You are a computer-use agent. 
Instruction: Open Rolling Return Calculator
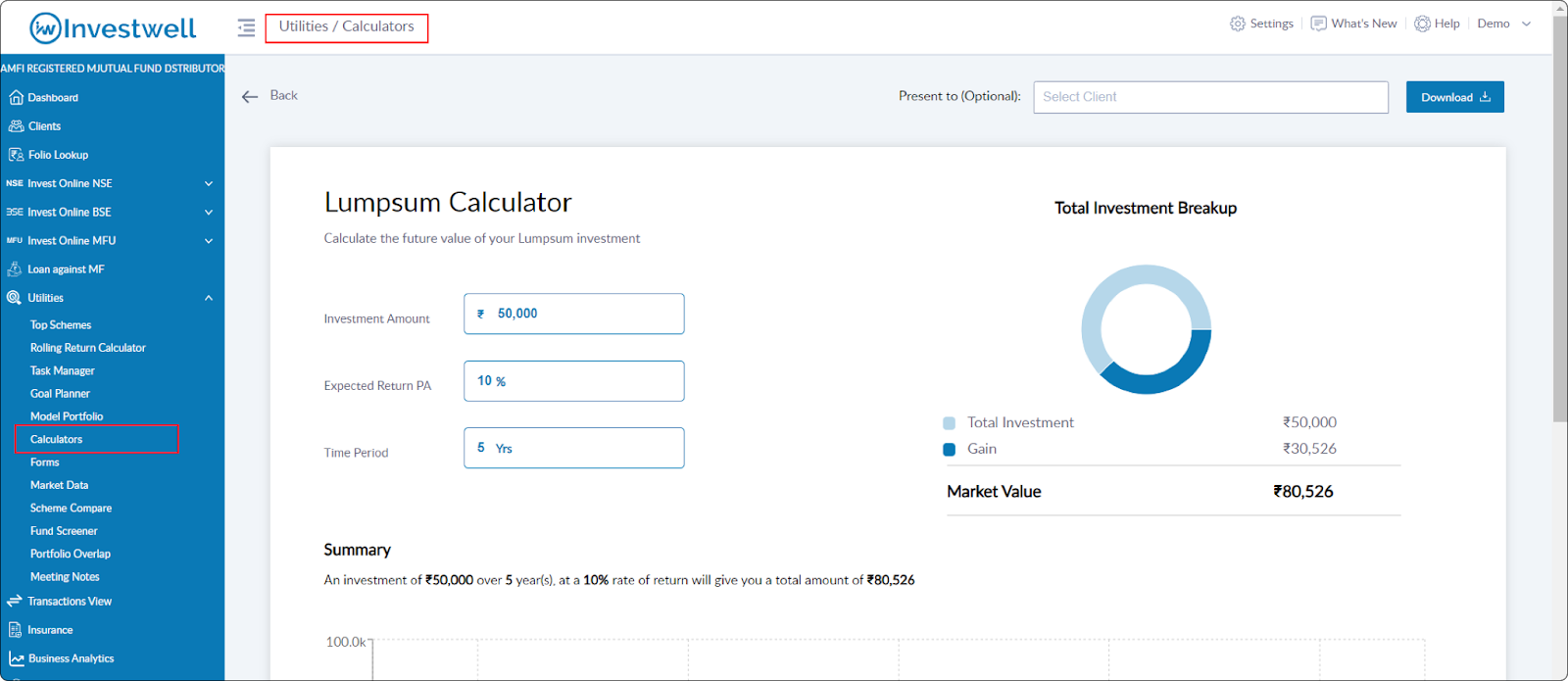point(87,347)
